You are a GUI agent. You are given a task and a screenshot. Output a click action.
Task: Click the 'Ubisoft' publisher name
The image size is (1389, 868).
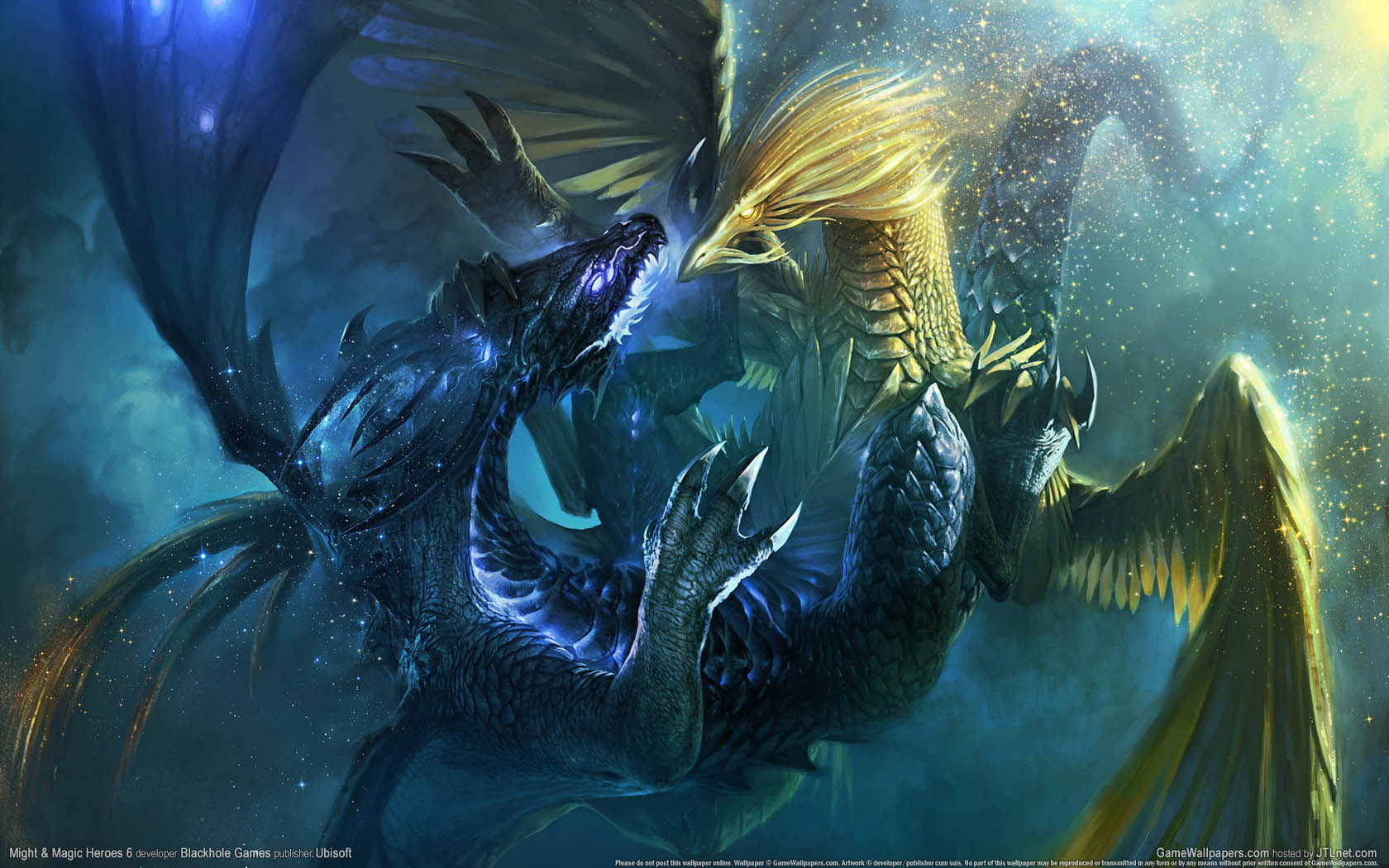(x=332, y=852)
